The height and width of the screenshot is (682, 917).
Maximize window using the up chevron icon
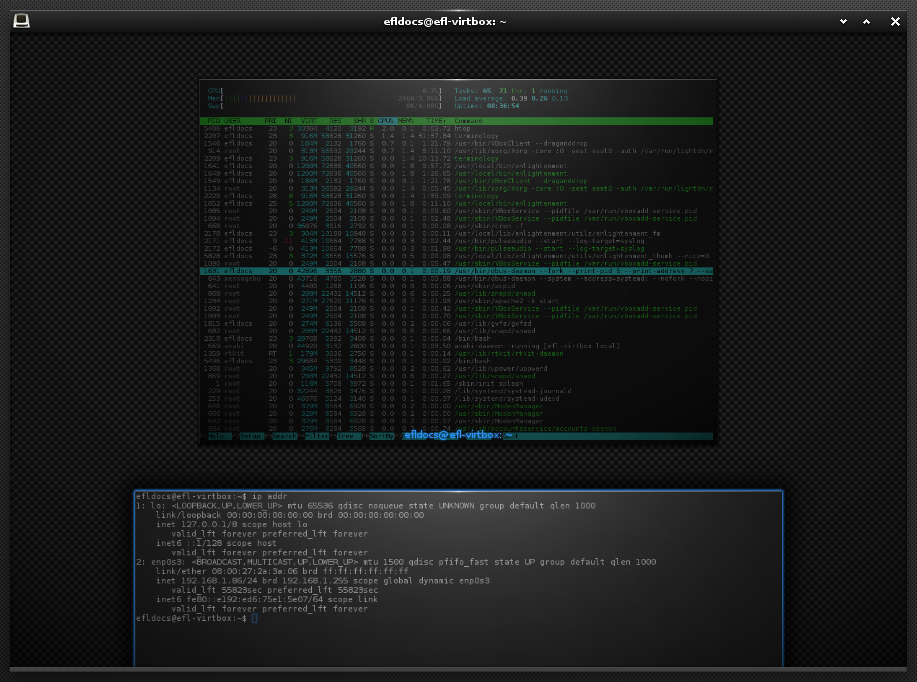click(867, 22)
